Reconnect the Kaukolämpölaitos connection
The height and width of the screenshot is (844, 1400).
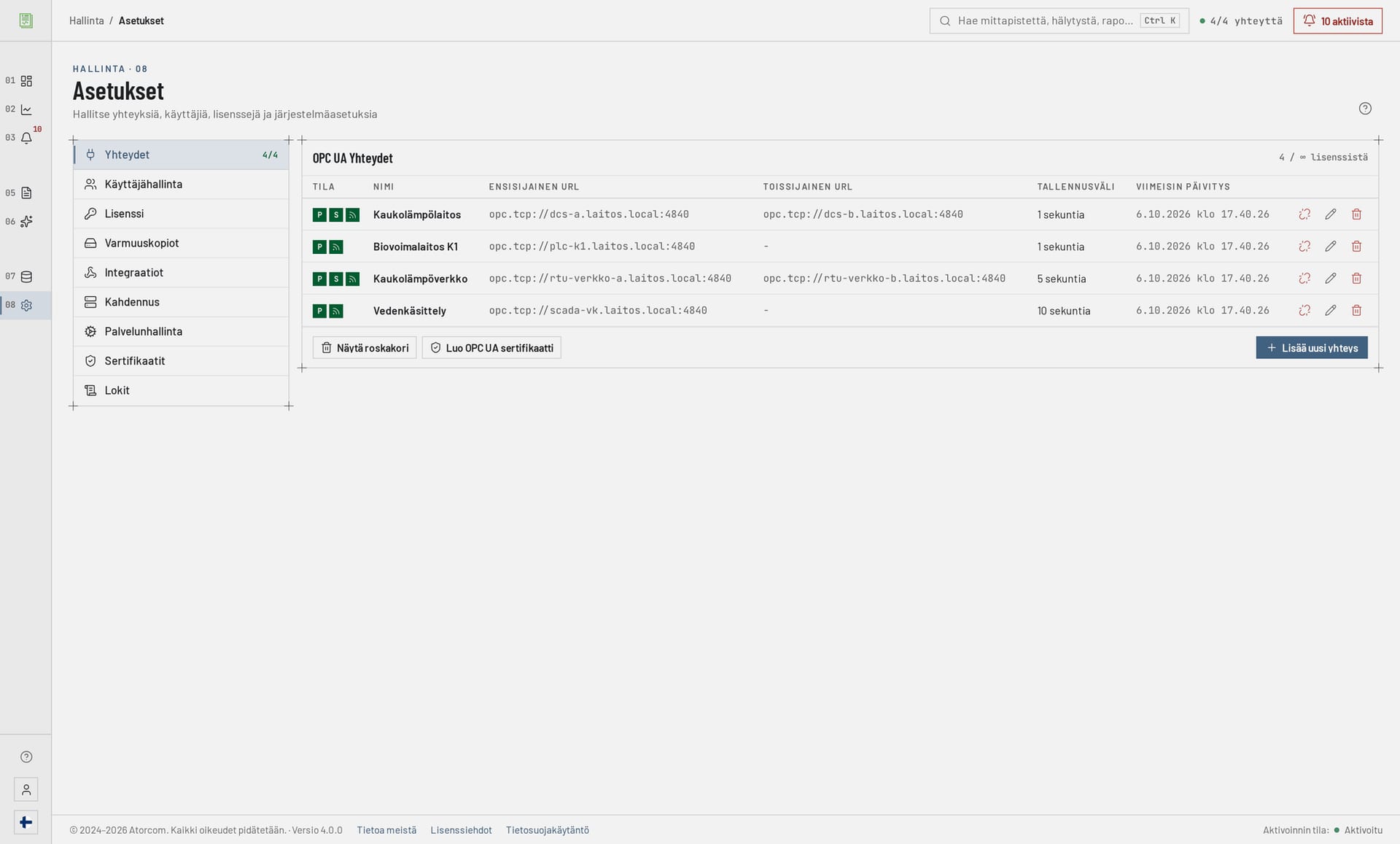click(x=1304, y=214)
